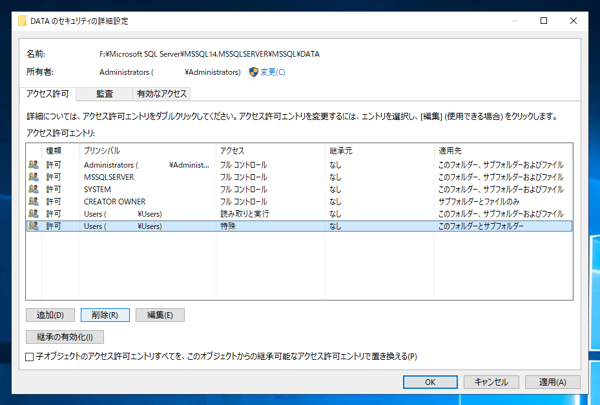Click the 編集(E) button

pyautogui.click(x=160, y=315)
